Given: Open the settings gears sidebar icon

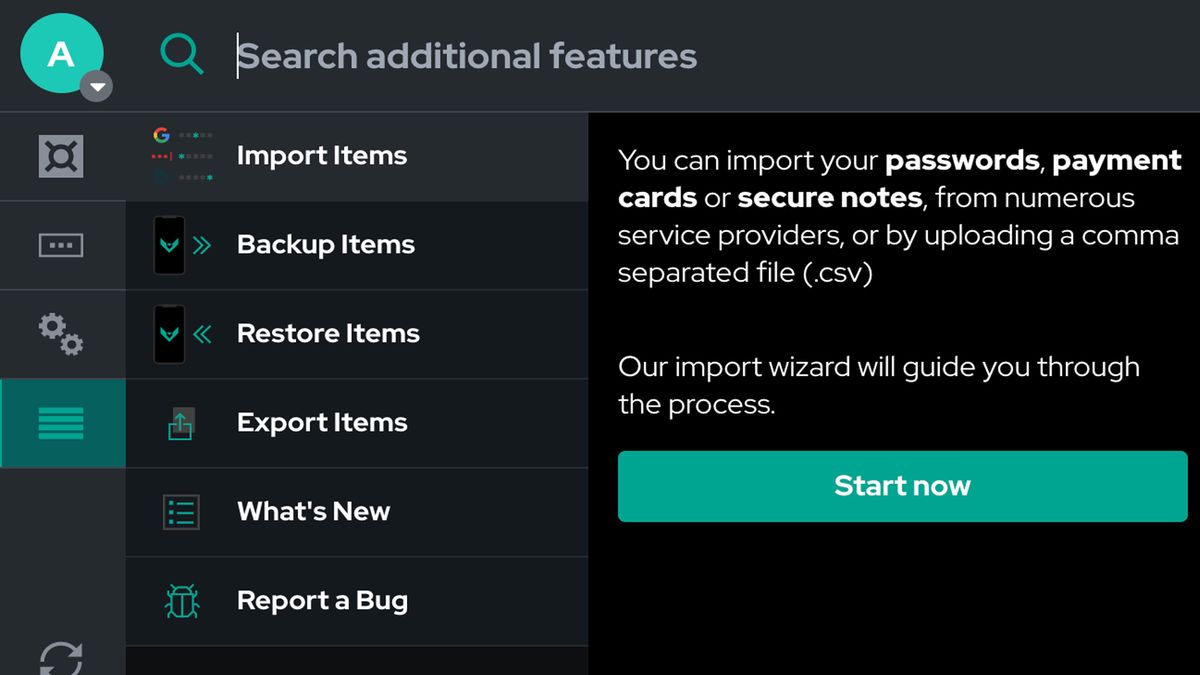Looking at the screenshot, I should click(x=61, y=334).
